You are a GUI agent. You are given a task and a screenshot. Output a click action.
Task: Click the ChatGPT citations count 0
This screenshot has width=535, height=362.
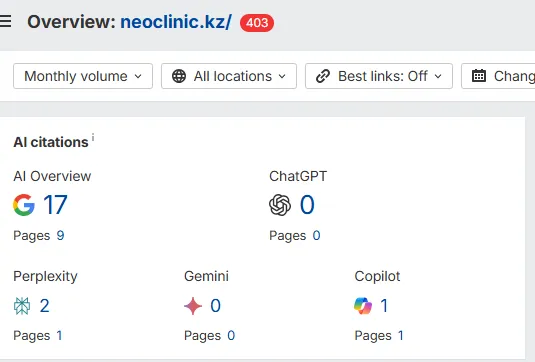(x=307, y=205)
